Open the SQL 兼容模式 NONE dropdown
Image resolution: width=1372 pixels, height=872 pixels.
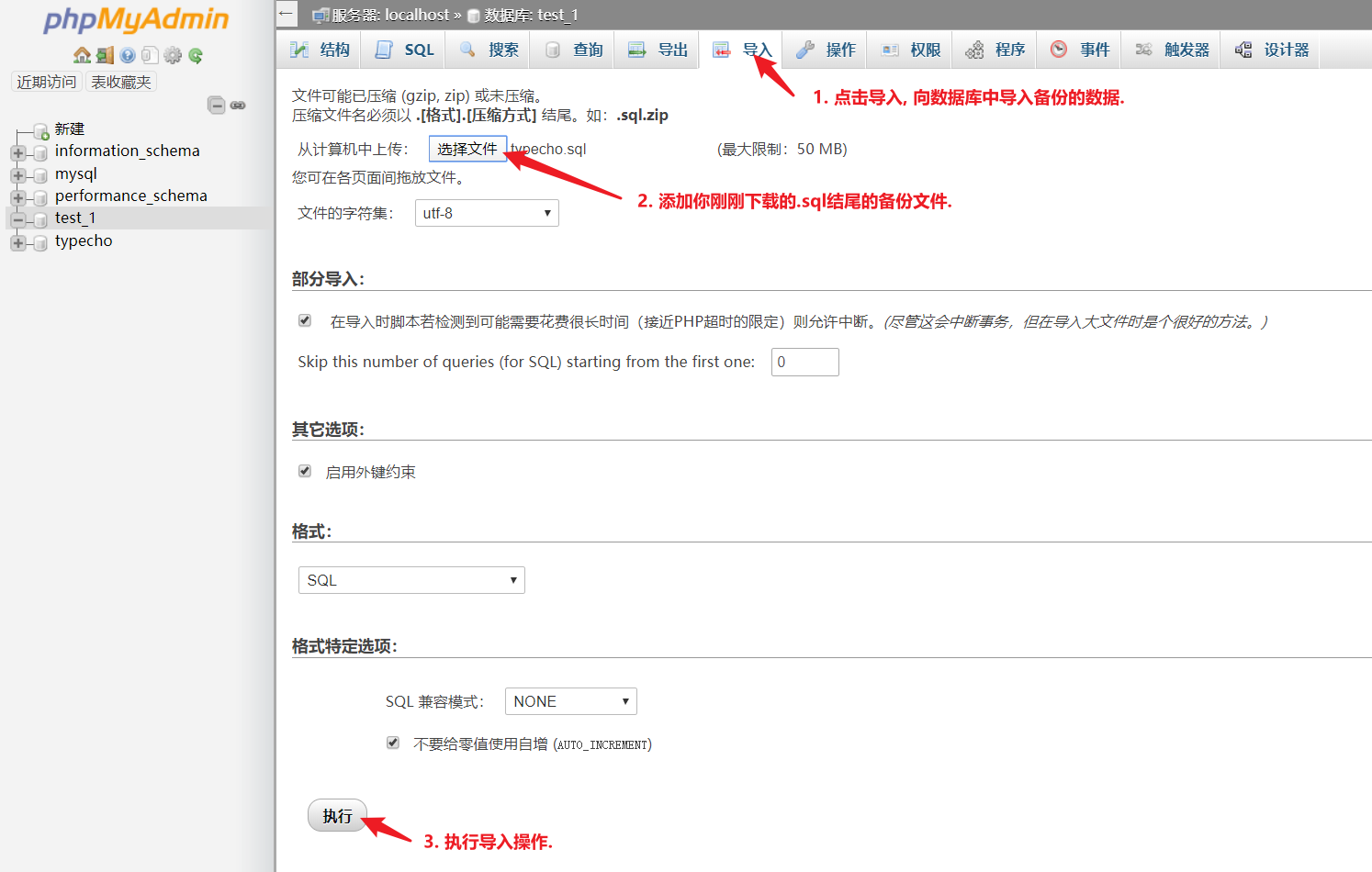click(x=571, y=701)
